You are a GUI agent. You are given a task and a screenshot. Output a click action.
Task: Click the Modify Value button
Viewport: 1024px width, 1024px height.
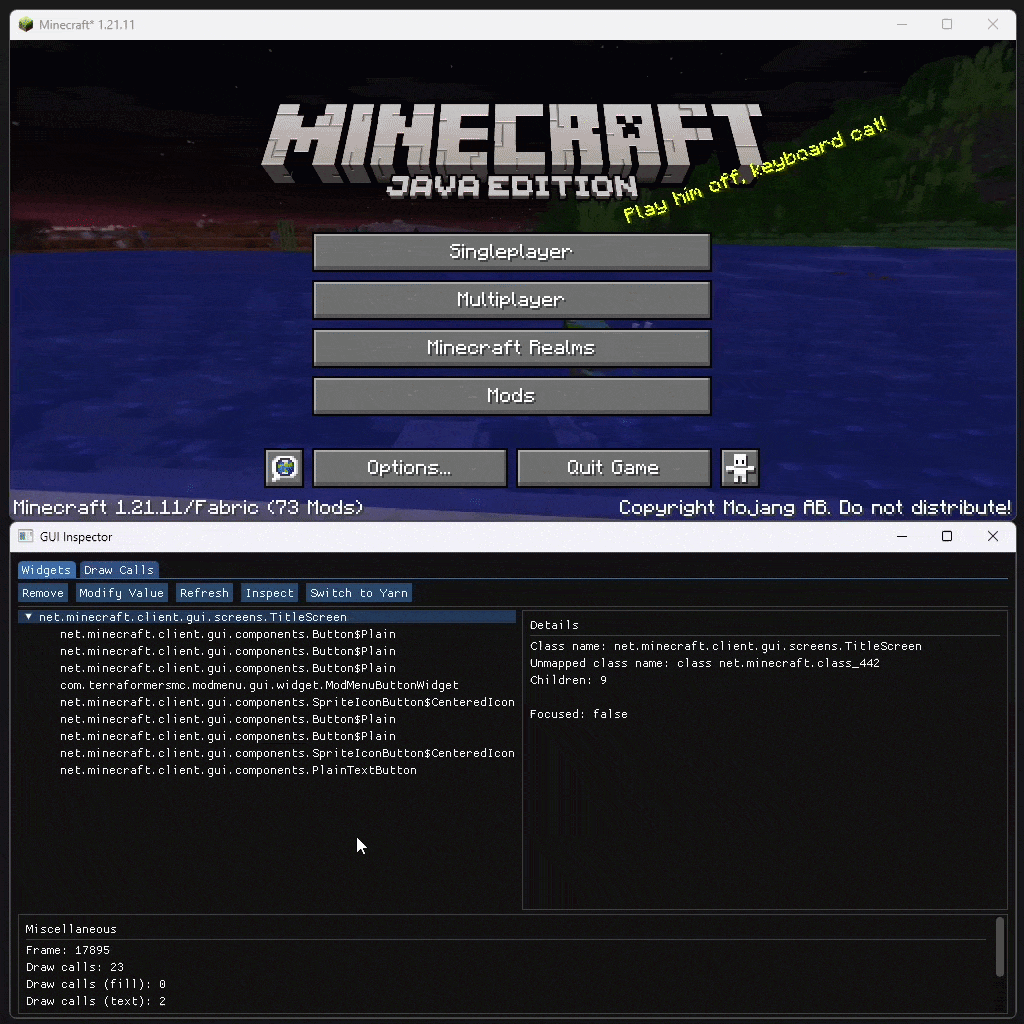pyautogui.click(x=121, y=593)
